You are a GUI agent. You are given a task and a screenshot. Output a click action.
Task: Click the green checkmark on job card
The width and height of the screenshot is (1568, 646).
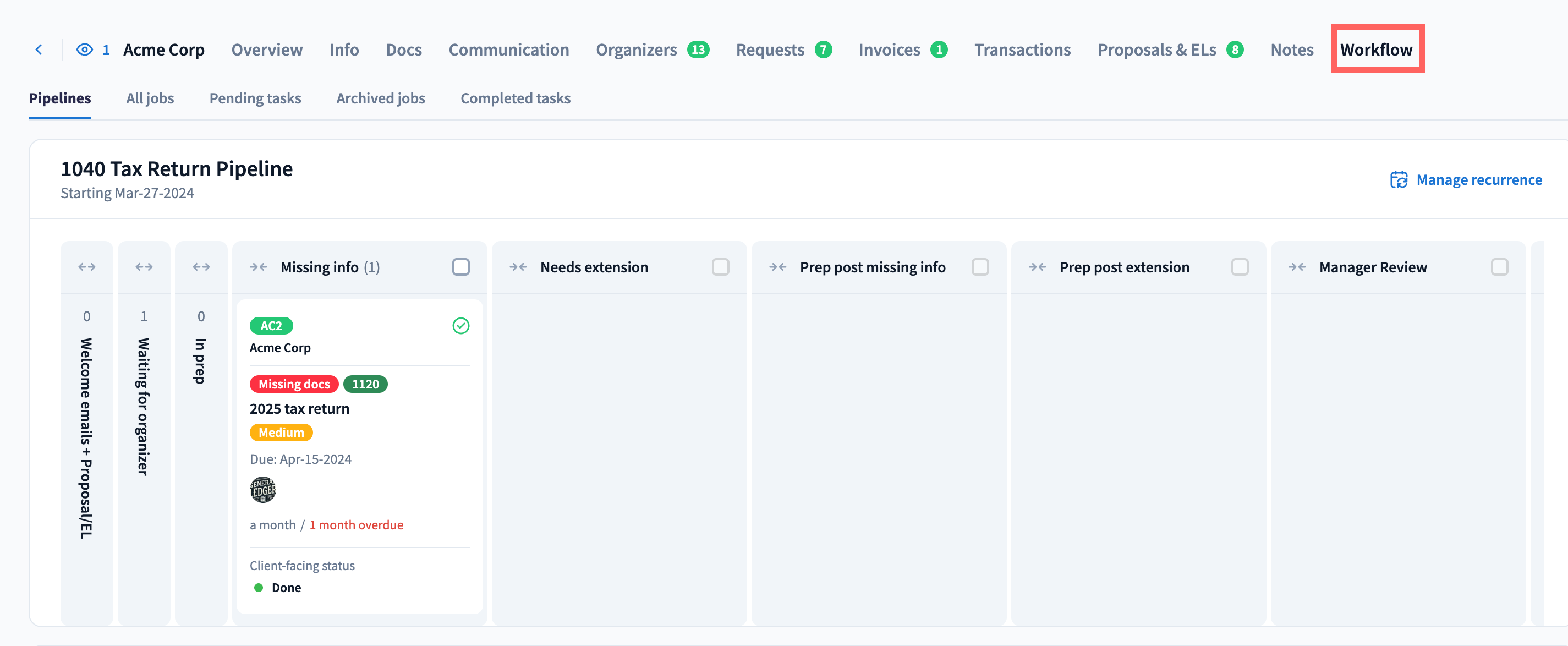tap(461, 326)
